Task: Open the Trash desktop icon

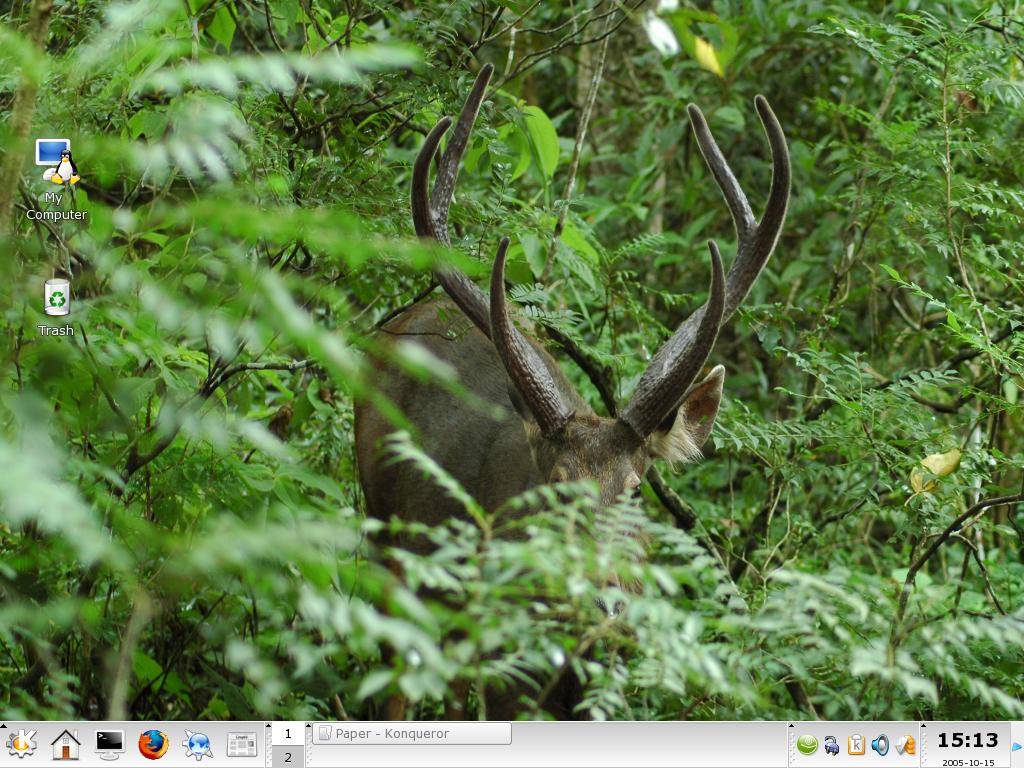Action: point(56,308)
